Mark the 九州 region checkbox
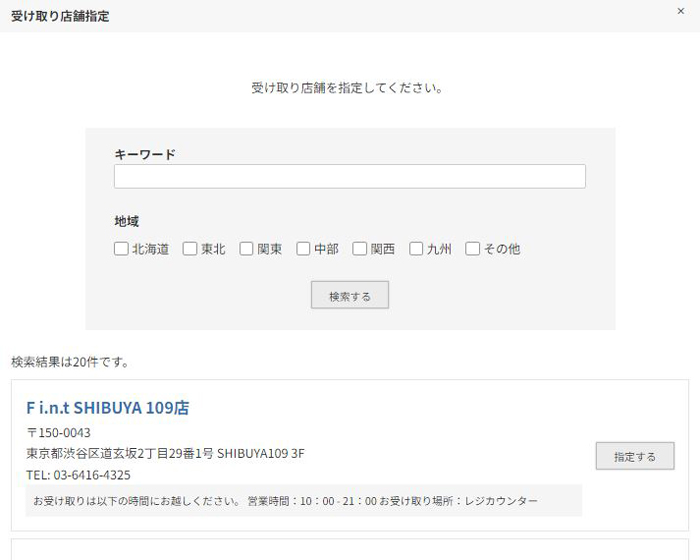 (416, 249)
